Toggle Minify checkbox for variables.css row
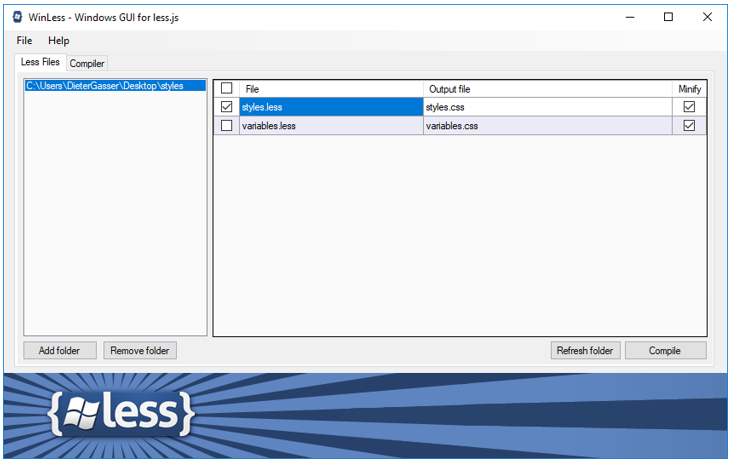This screenshot has width=733, height=464. click(x=689, y=126)
